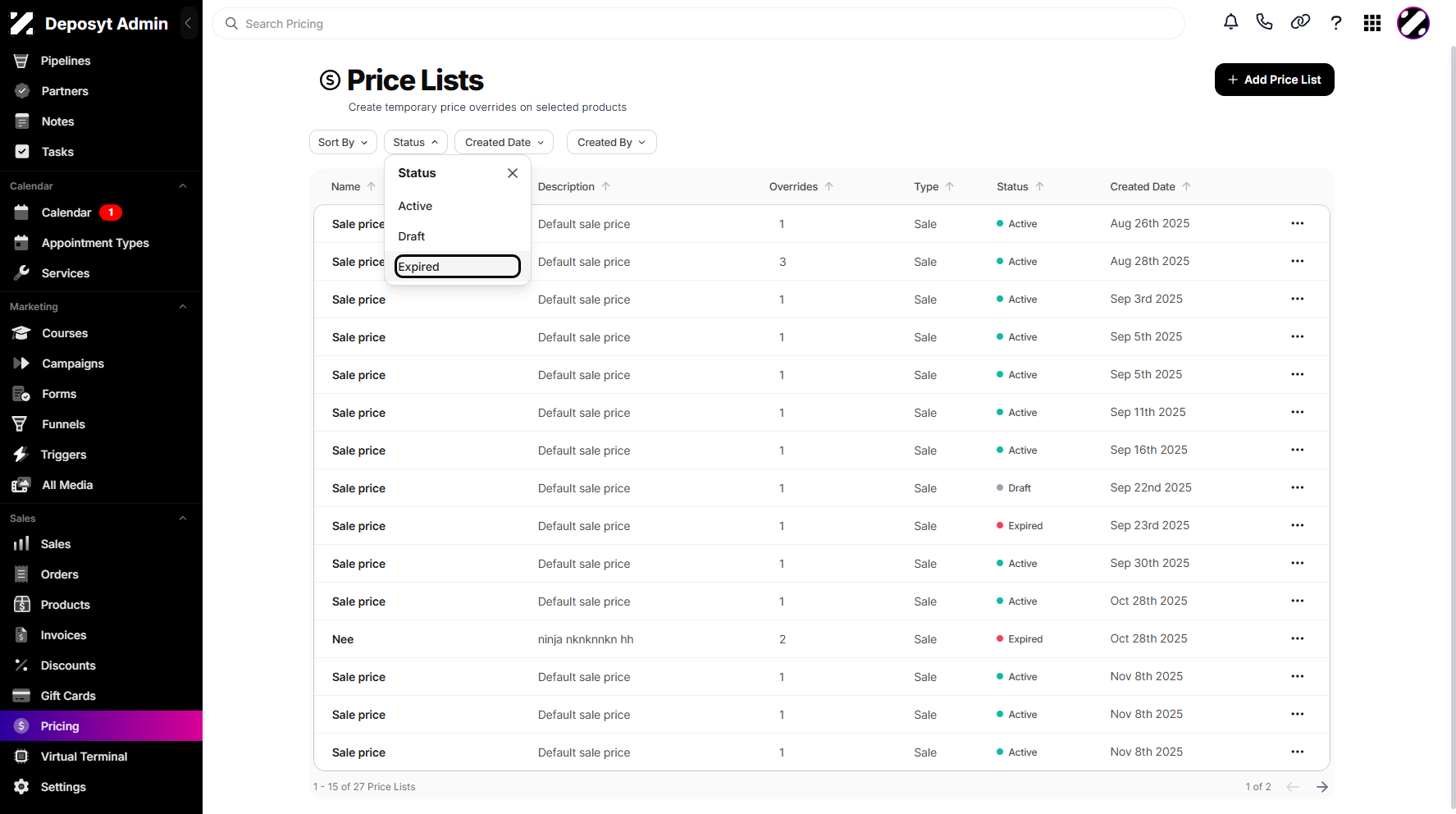The width and height of the screenshot is (1456, 814).
Task: Sort table by Name column
Action: click(354, 187)
